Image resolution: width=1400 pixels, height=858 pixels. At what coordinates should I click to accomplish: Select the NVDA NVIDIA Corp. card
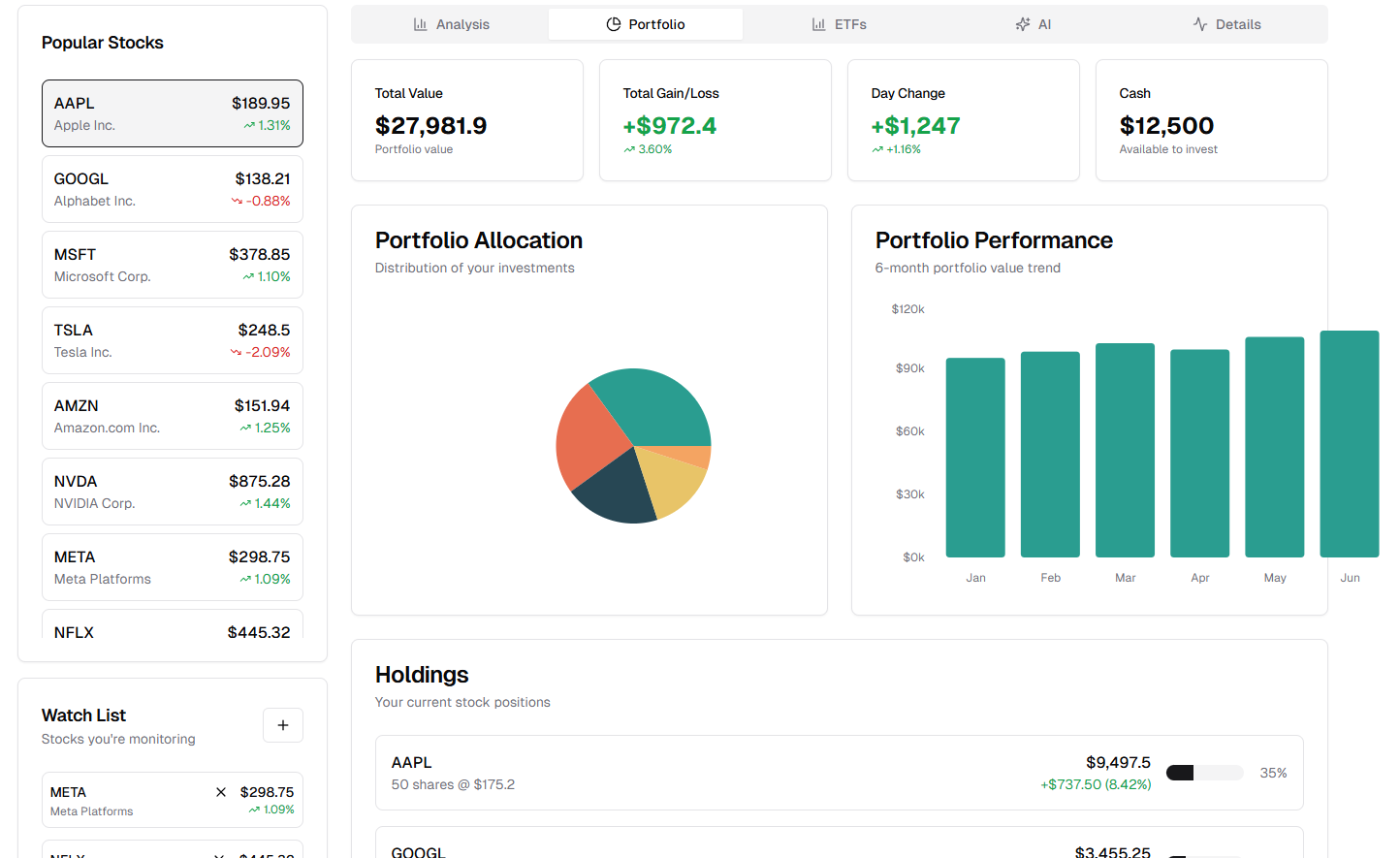coord(173,492)
